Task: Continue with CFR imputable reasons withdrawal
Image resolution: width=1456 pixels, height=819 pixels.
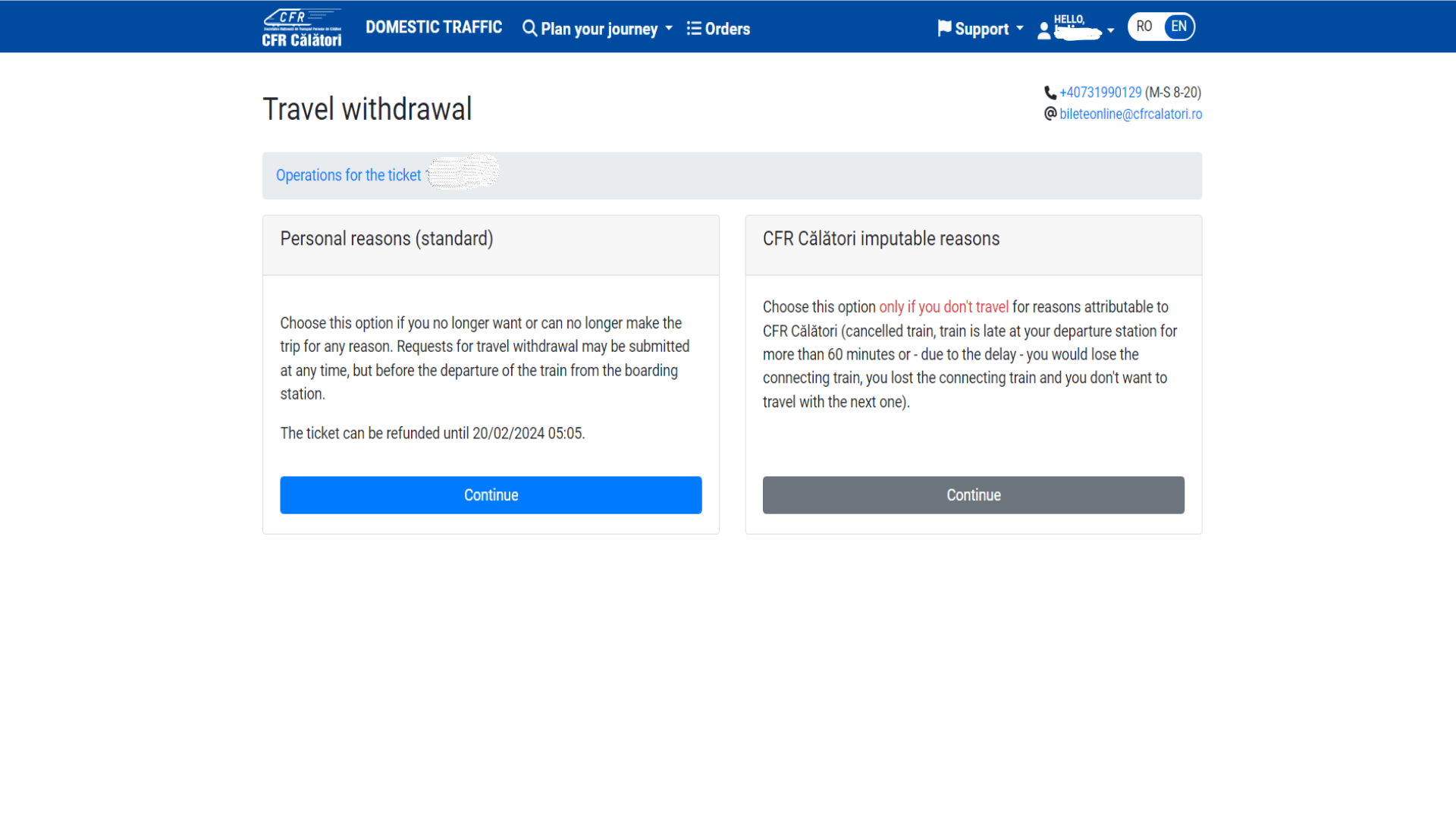Action: coord(973,495)
